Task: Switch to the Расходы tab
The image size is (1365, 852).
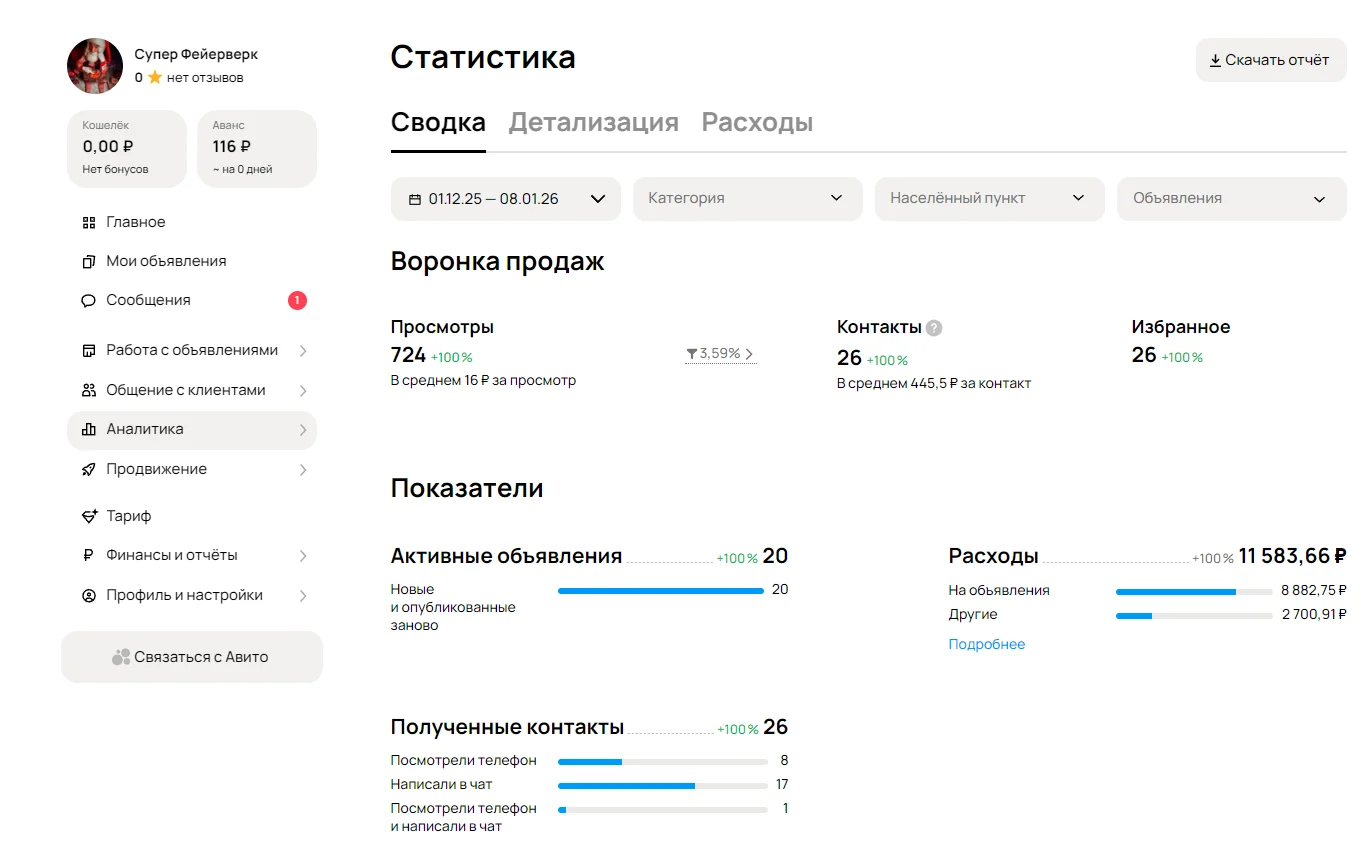Action: pos(757,123)
